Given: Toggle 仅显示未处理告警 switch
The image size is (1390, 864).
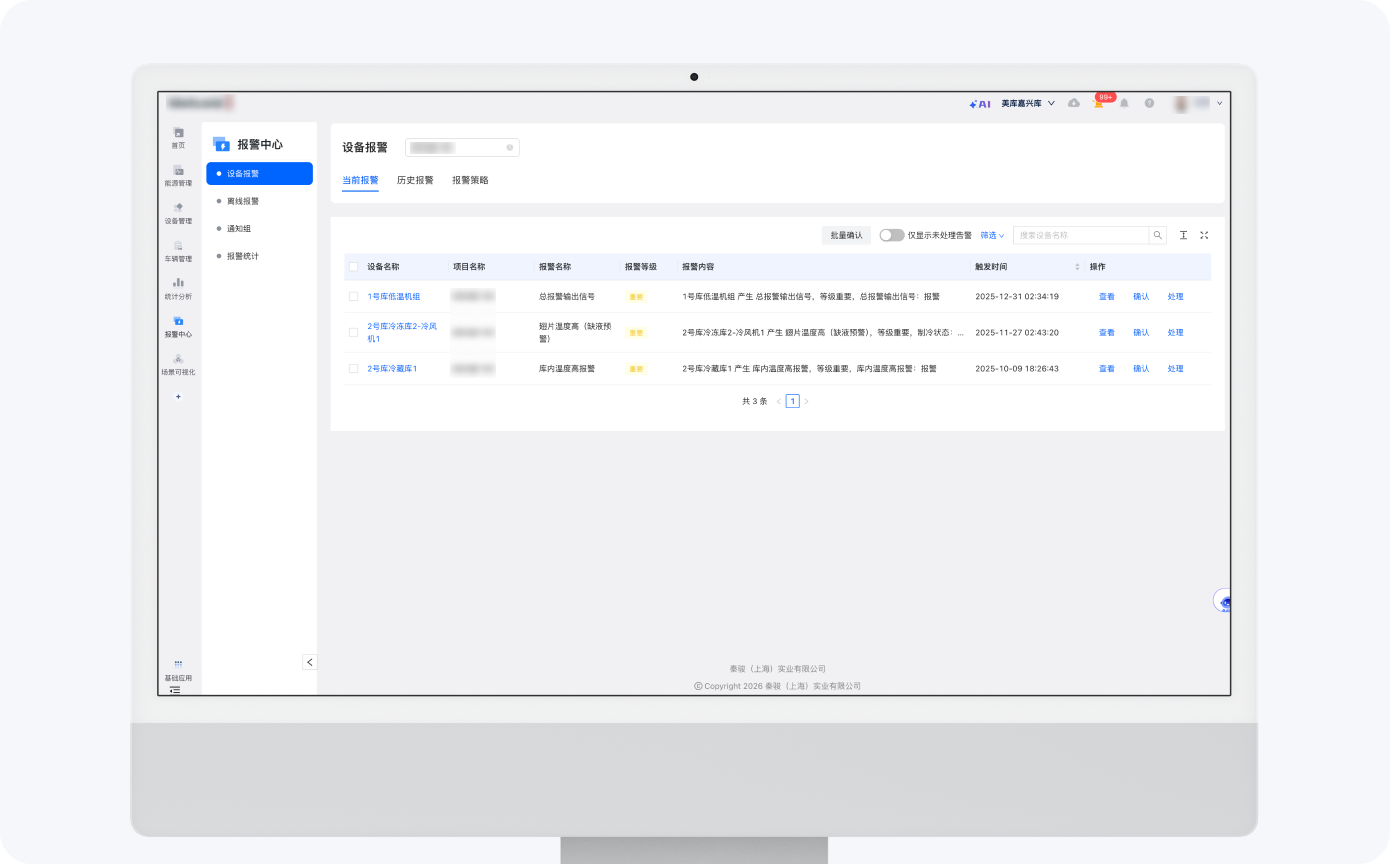Looking at the screenshot, I should pyautogui.click(x=891, y=235).
